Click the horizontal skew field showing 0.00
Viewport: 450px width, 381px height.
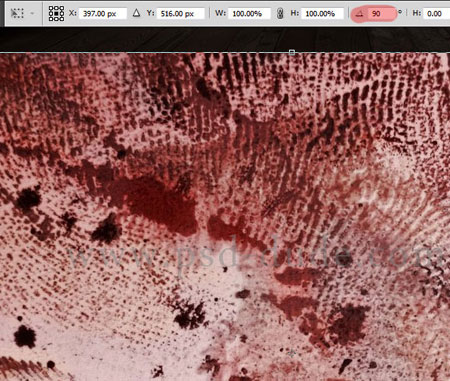[x=436, y=14]
